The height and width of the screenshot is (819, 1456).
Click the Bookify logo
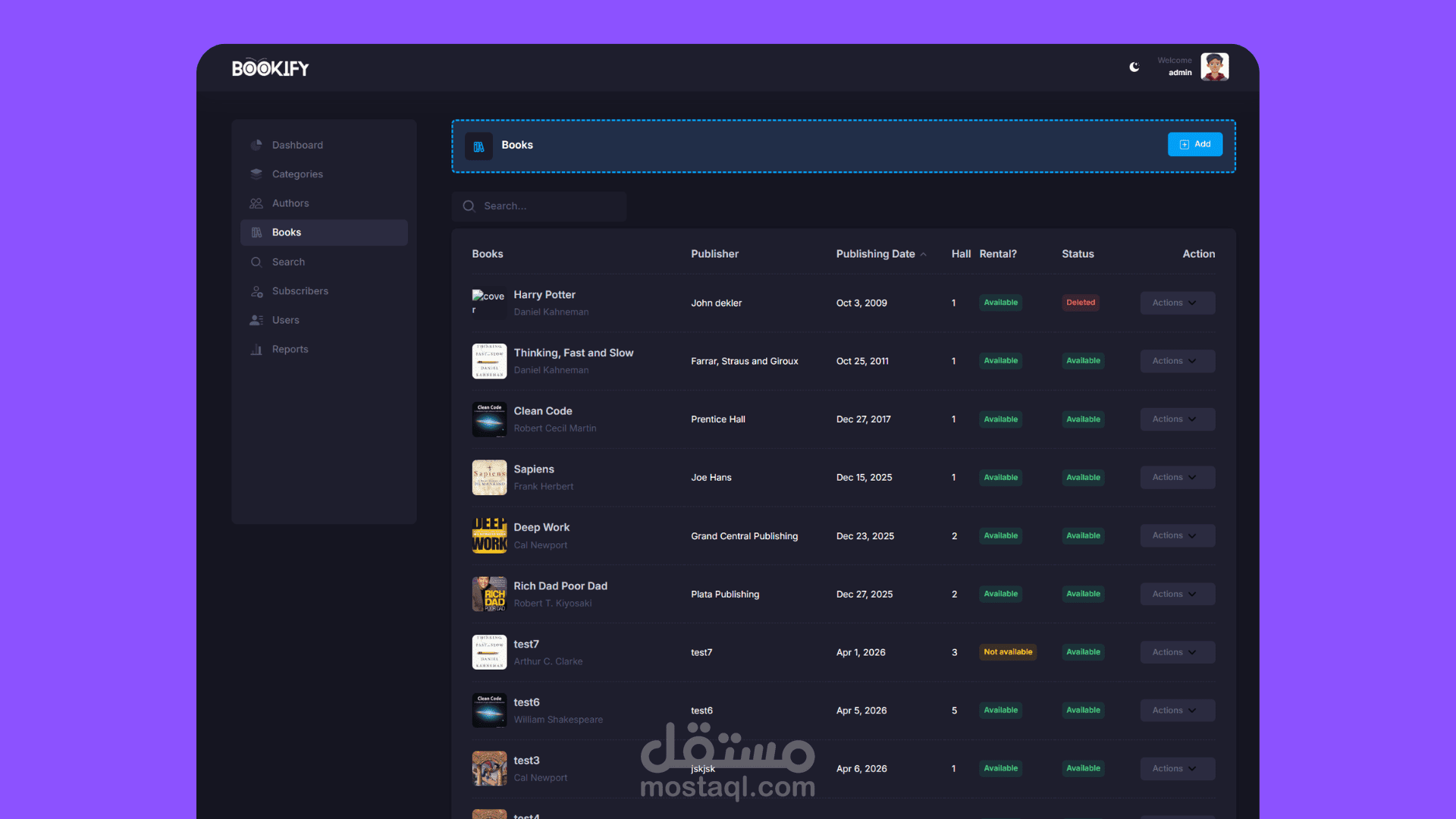pyautogui.click(x=270, y=68)
